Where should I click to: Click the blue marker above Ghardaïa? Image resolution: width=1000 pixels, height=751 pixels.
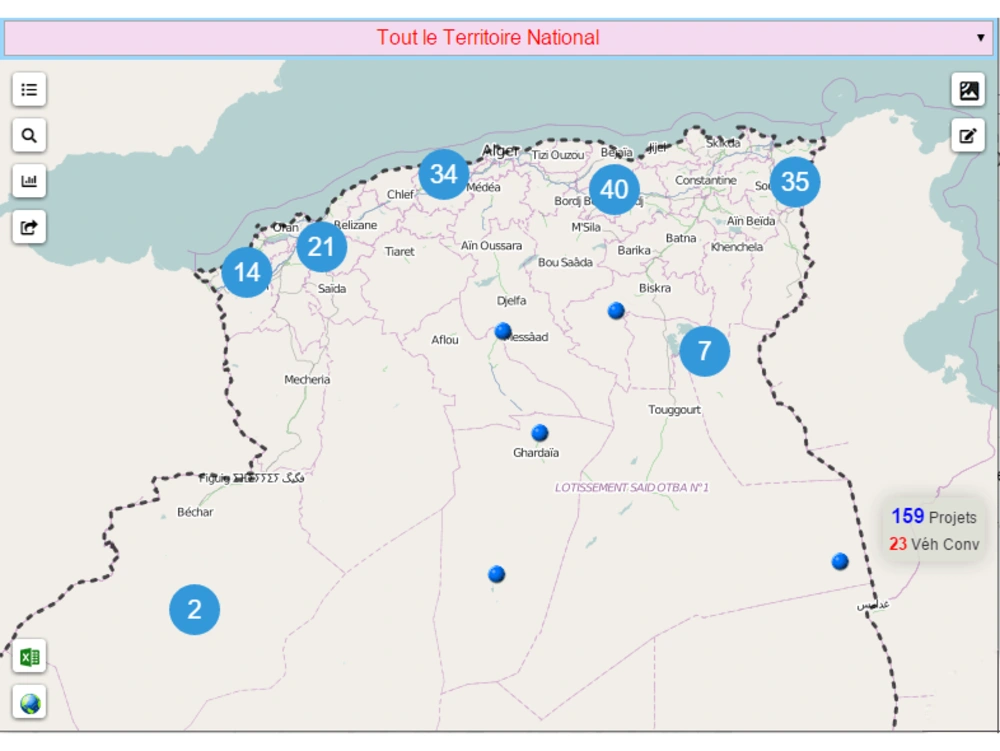[x=540, y=433]
